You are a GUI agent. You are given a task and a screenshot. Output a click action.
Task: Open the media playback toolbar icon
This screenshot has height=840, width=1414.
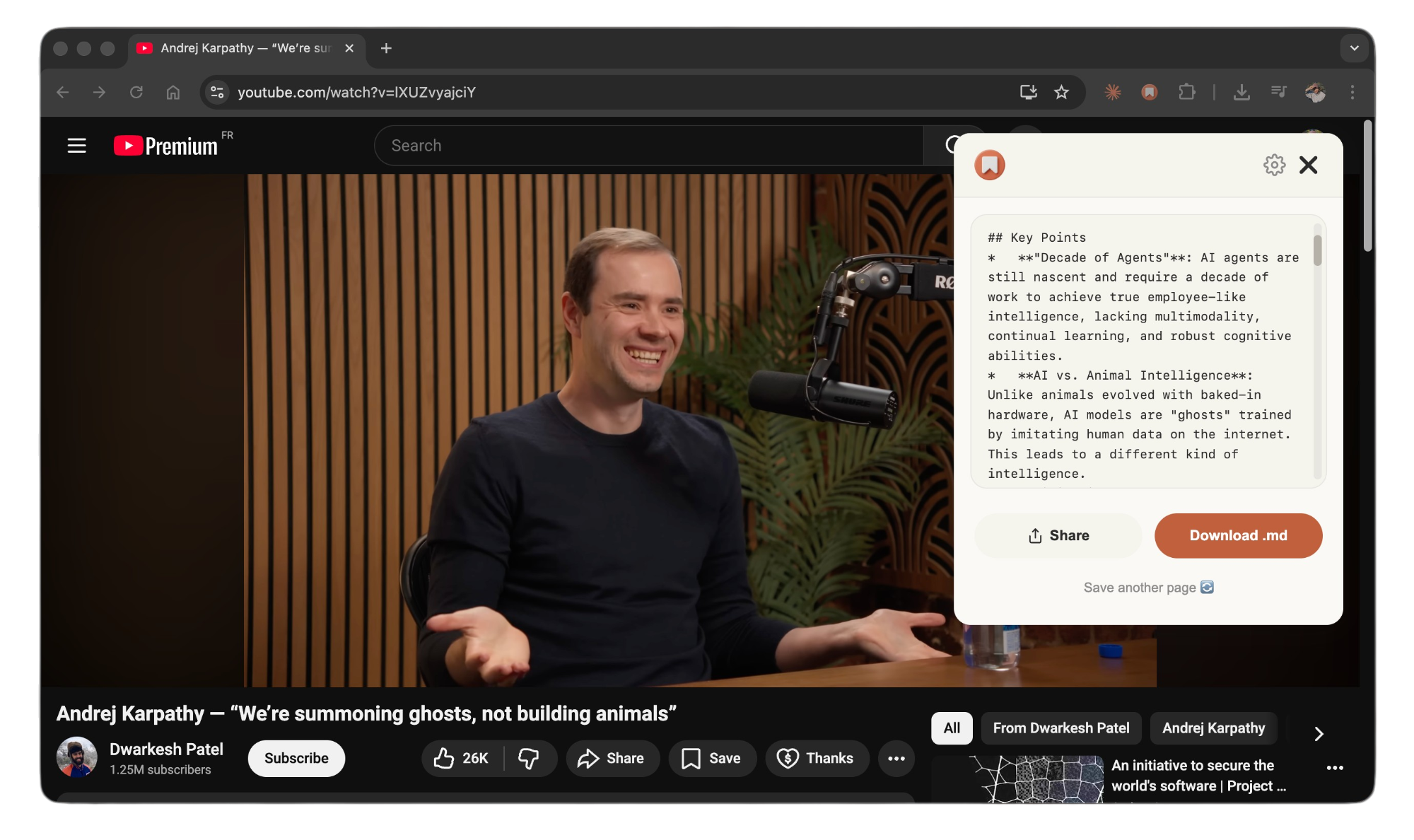pyautogui.click(x=1278, y=92)
